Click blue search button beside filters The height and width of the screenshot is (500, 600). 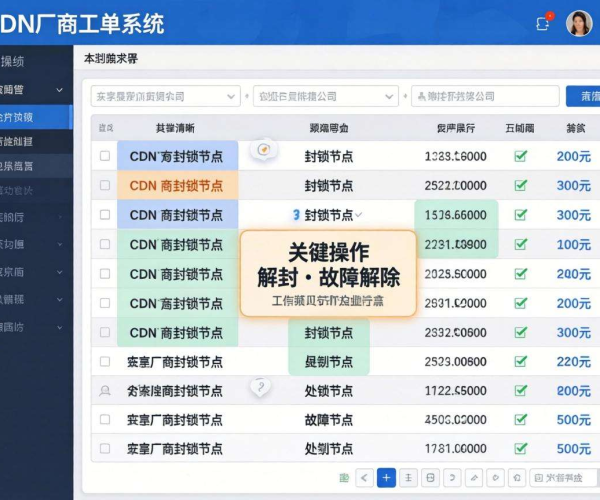[x=583, y=96]
